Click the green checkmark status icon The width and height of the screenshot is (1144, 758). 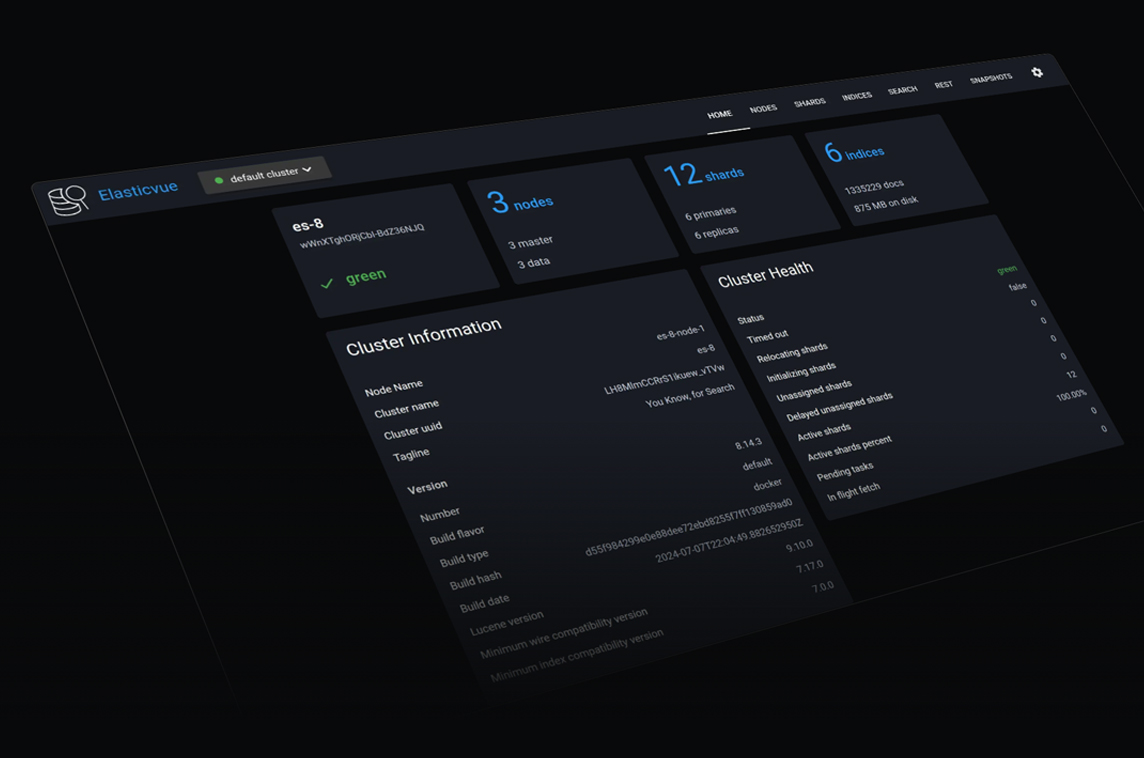(x=327, y=283)
